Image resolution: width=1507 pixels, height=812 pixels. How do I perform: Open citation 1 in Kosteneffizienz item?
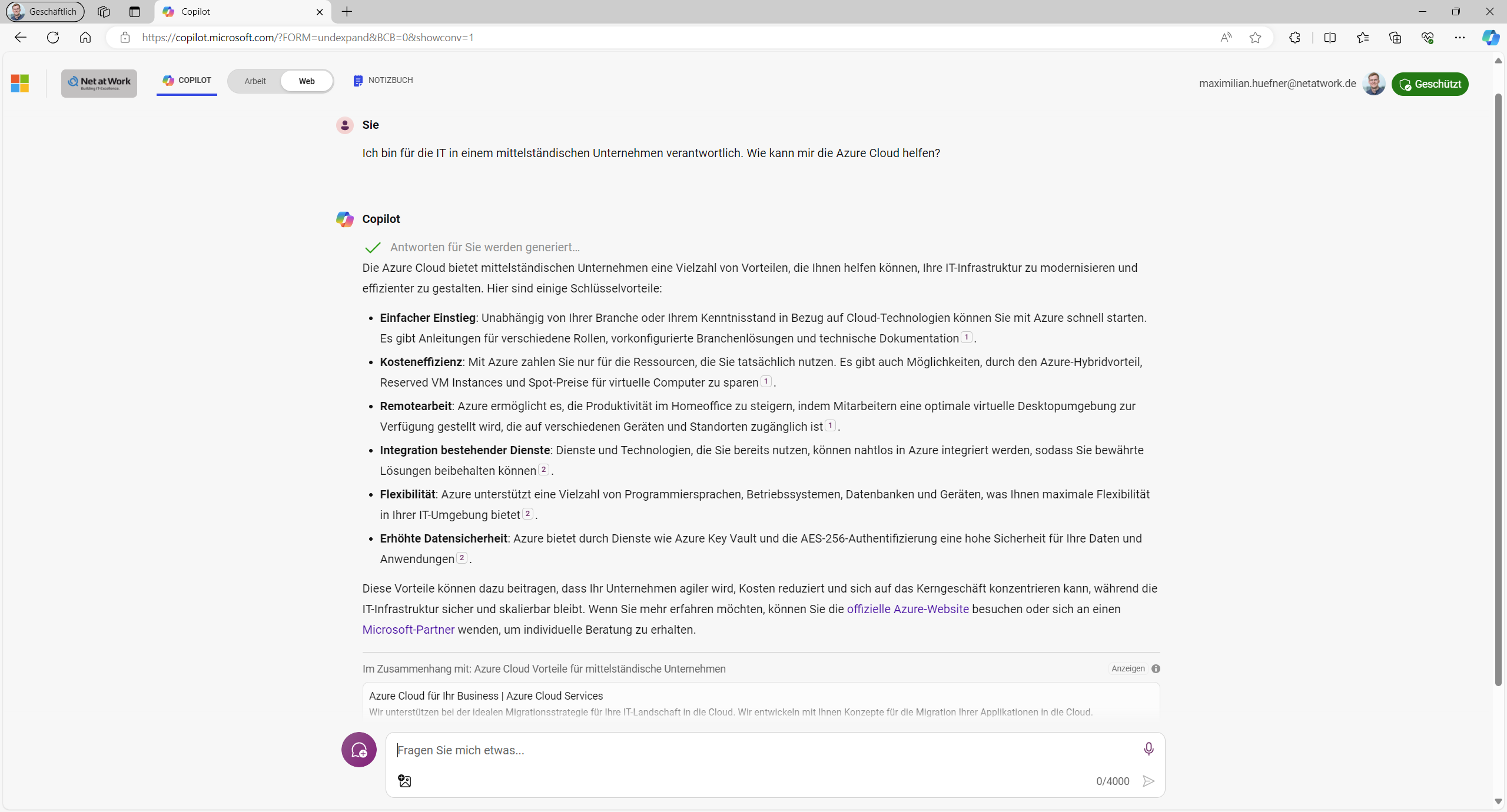tap(766, 381)
